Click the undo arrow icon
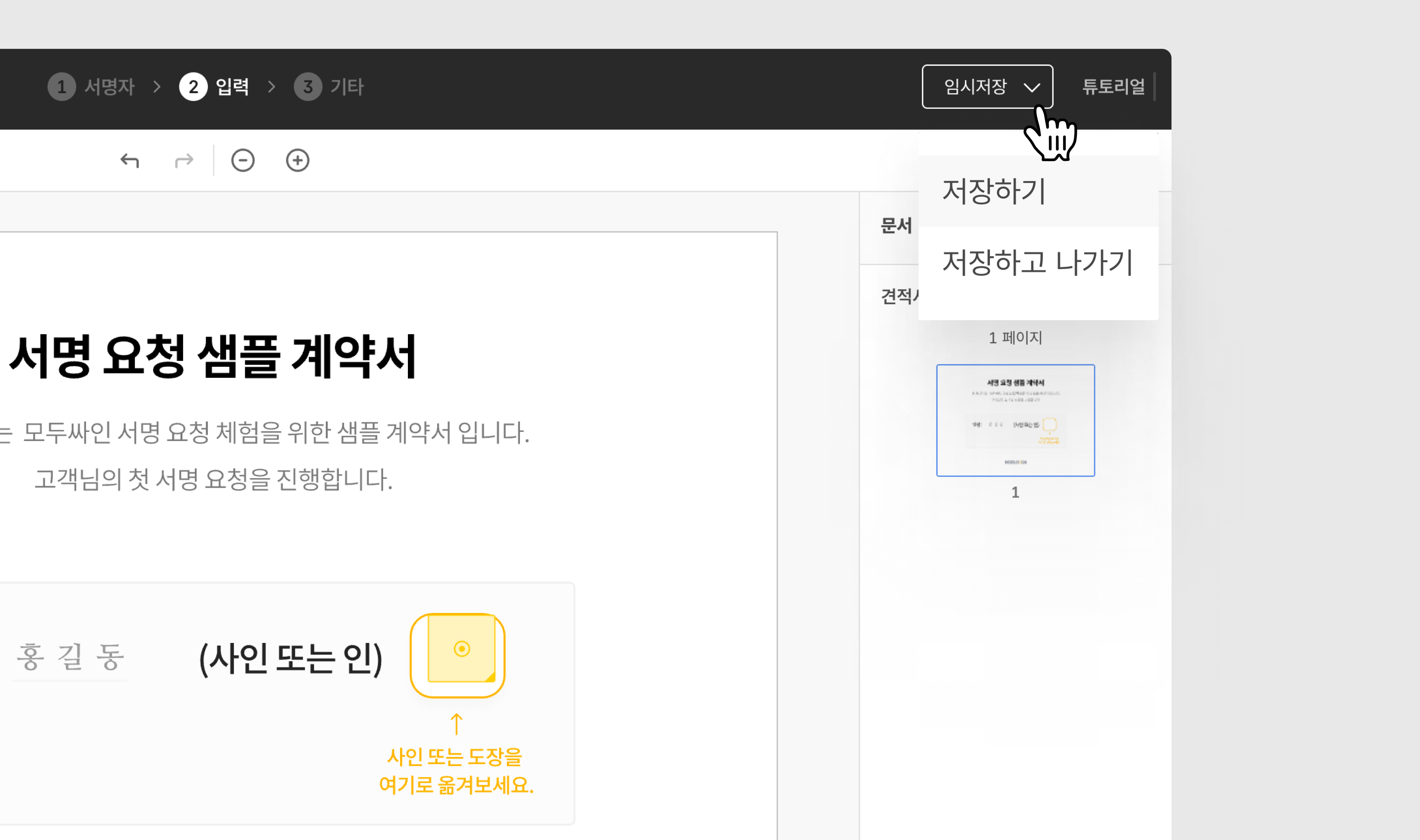Image resolution: width=1420 pixels, height=840 pixels. [x=129, y=161]
